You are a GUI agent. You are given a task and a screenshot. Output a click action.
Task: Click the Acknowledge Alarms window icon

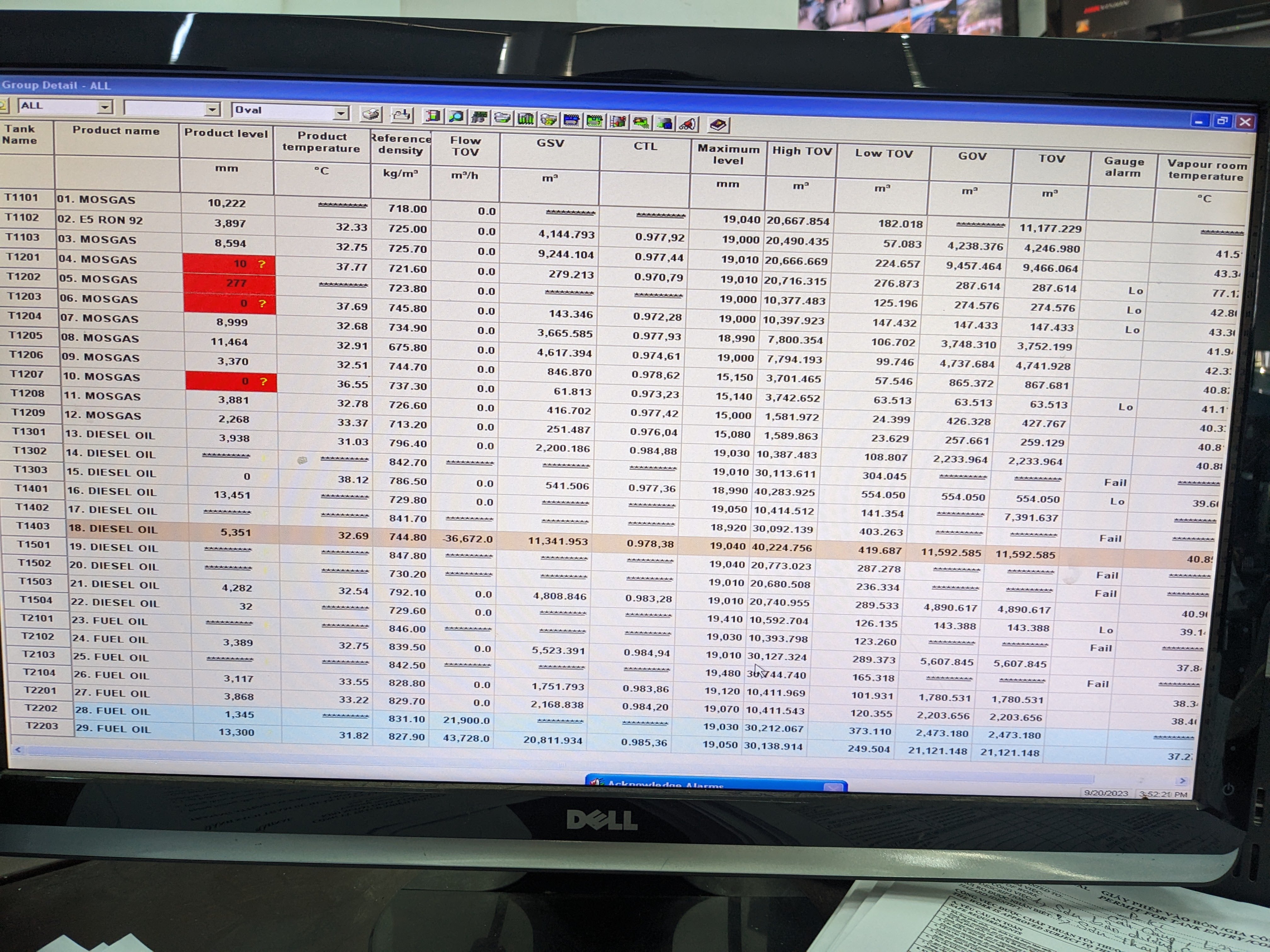pos(597,783)
